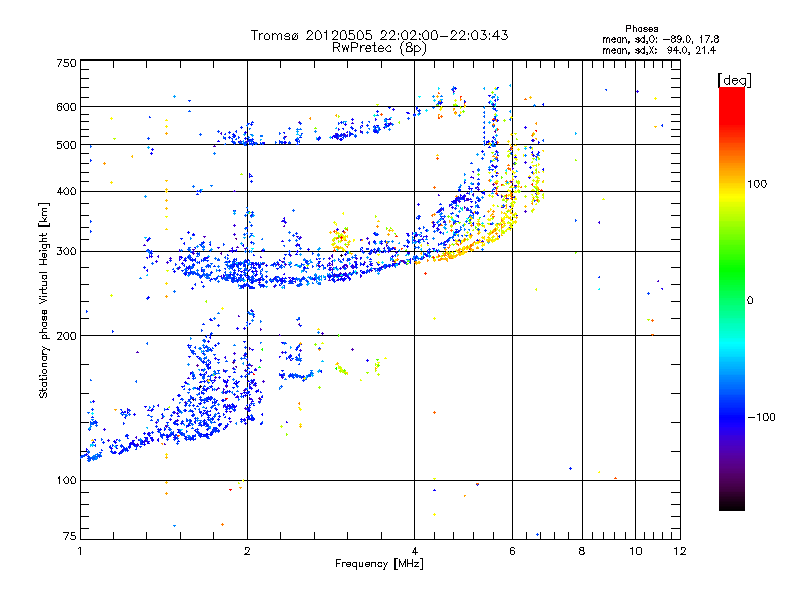Click the x-axis tick label '10'

coord(635,551)
